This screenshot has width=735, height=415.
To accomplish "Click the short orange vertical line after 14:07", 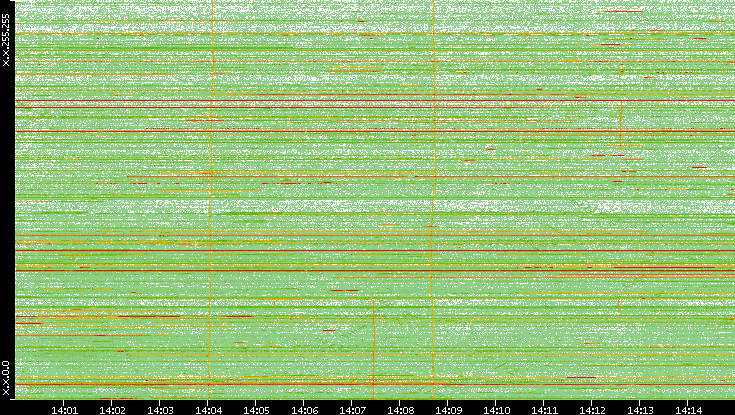I will [374, 349].
